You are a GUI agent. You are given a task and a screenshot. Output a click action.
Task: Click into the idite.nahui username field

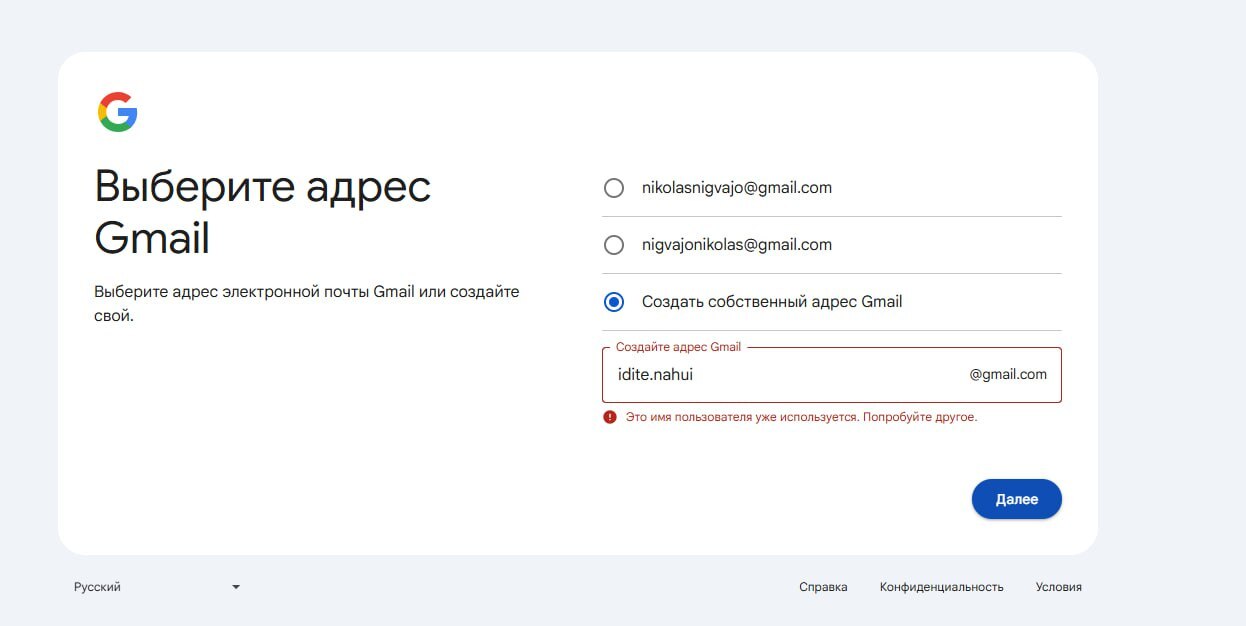pyautogui.click(x=780, y=375)
